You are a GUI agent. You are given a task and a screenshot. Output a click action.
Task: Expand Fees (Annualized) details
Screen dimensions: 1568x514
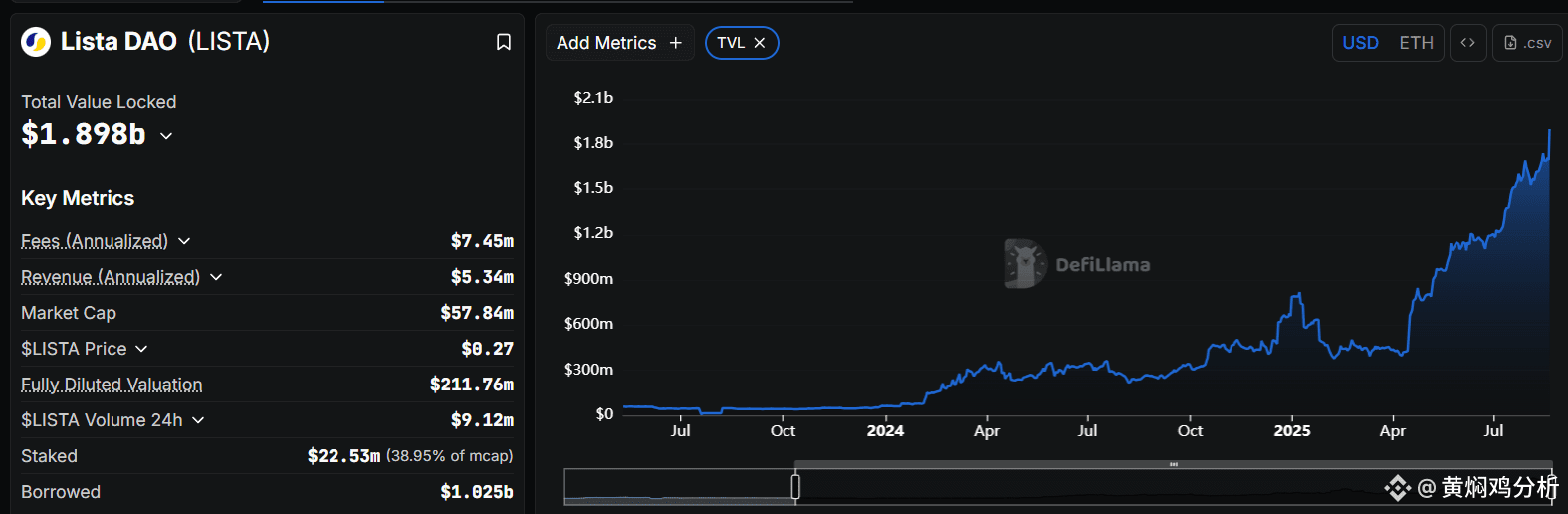point(184,241)
